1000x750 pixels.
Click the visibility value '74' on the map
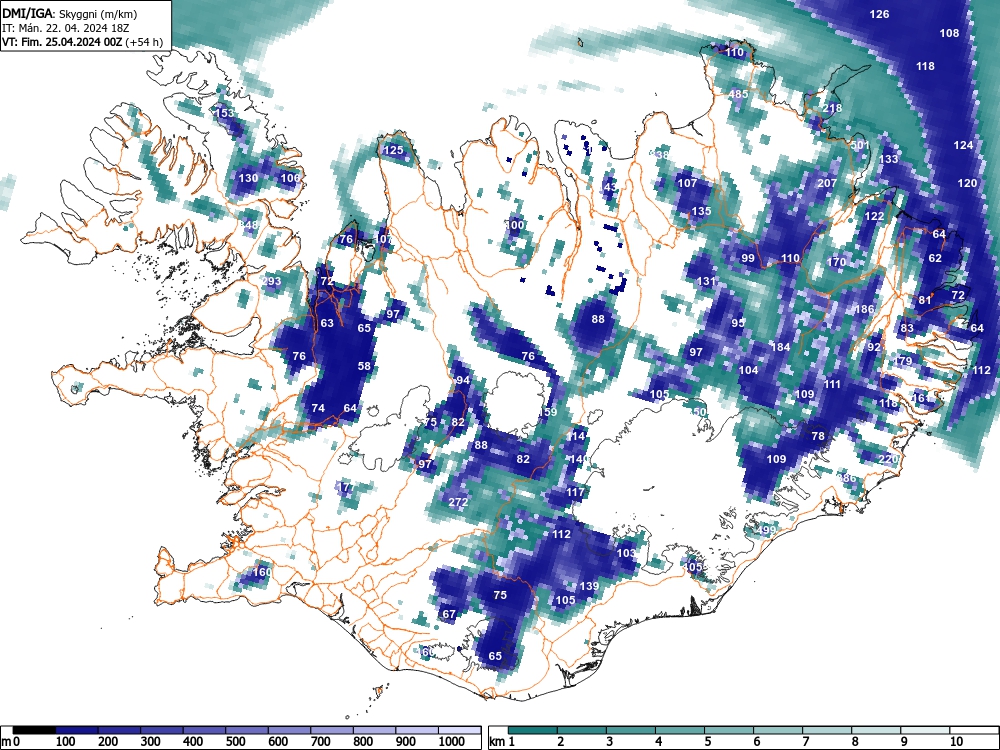tap(318, 408)
